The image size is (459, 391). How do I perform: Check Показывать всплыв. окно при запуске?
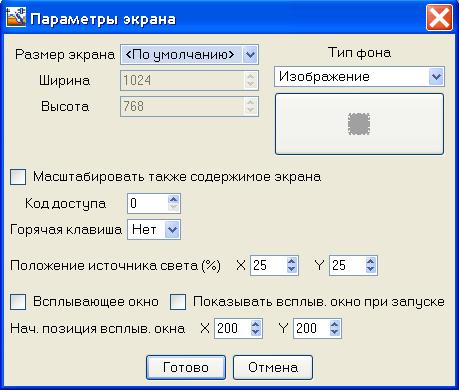[x=178, y=302]
